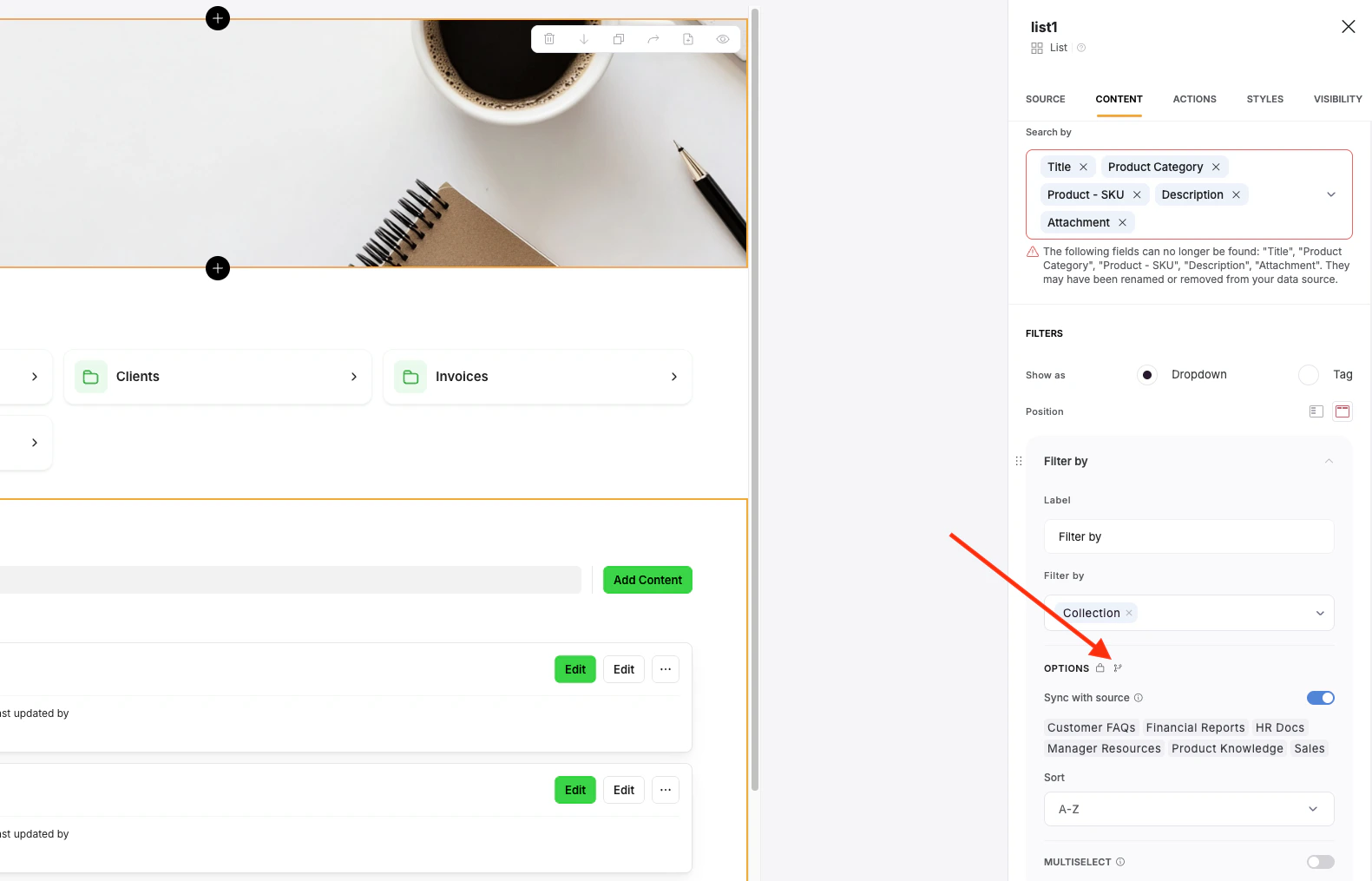The image size is (1372, 881).
Task: Click the Add Content button
Action: click(647, 580)
